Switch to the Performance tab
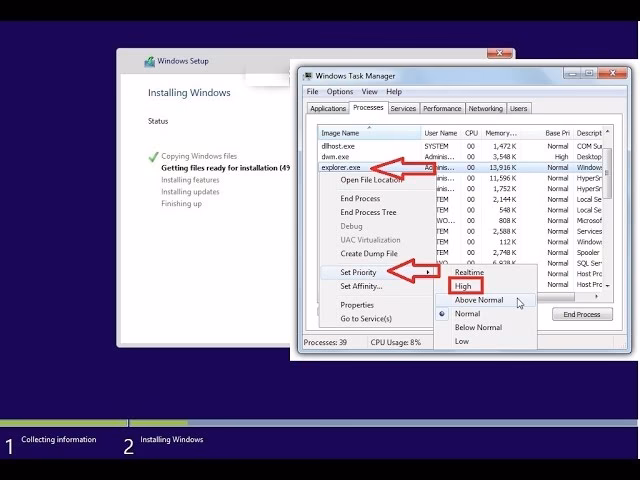The width and height of the screenshot is (640, 480). click(441, 108)
